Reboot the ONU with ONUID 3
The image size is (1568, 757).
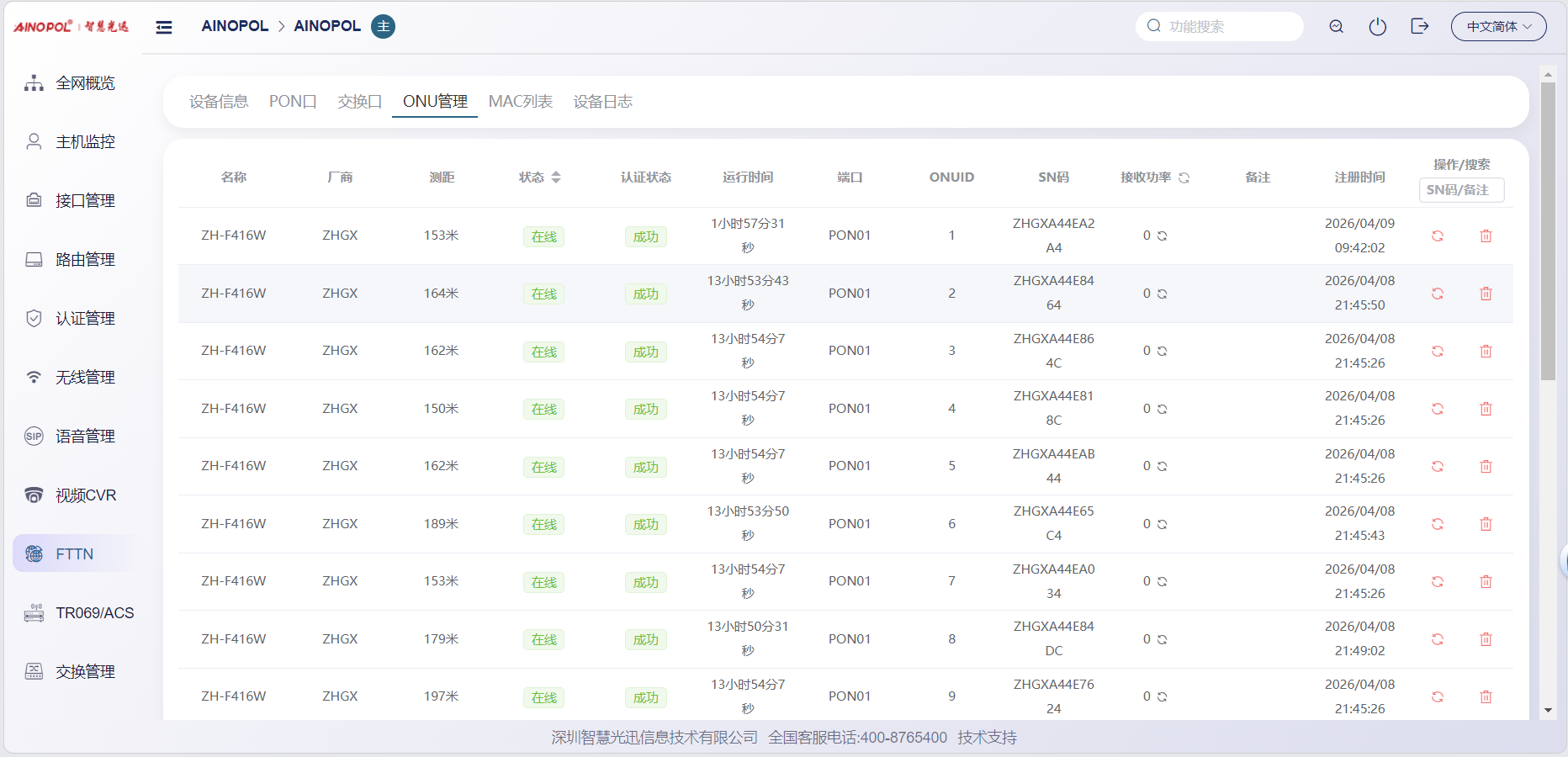(1437, 352)
